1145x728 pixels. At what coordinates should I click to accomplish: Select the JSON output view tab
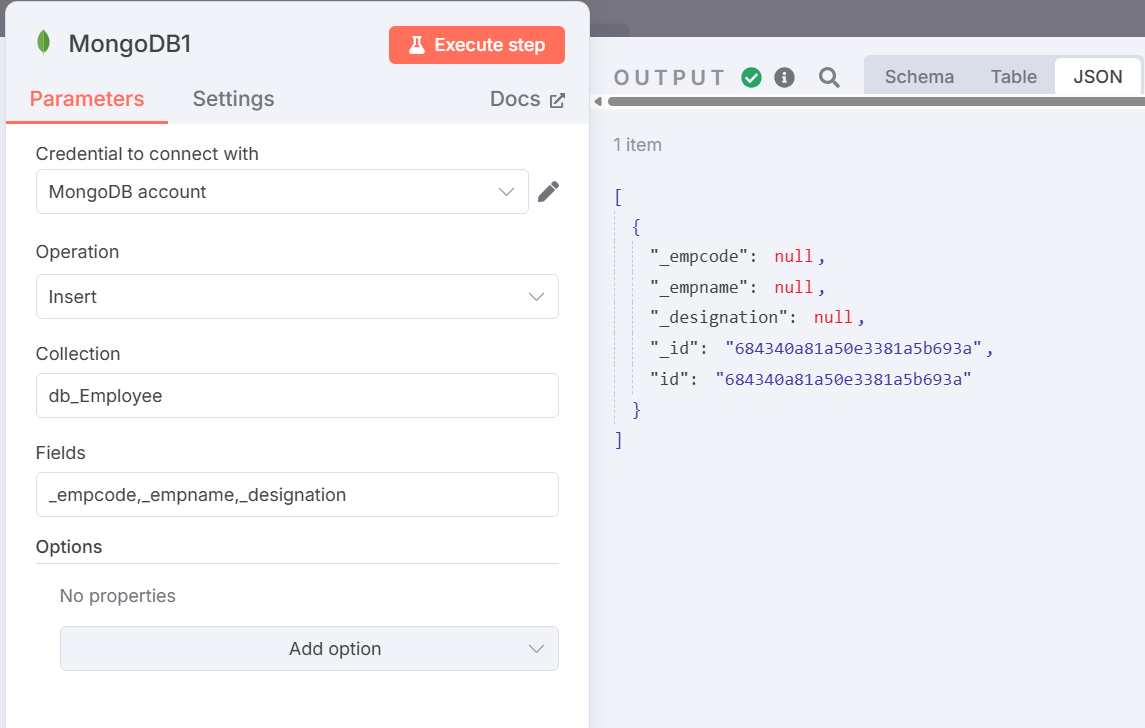pos(1098,77)
